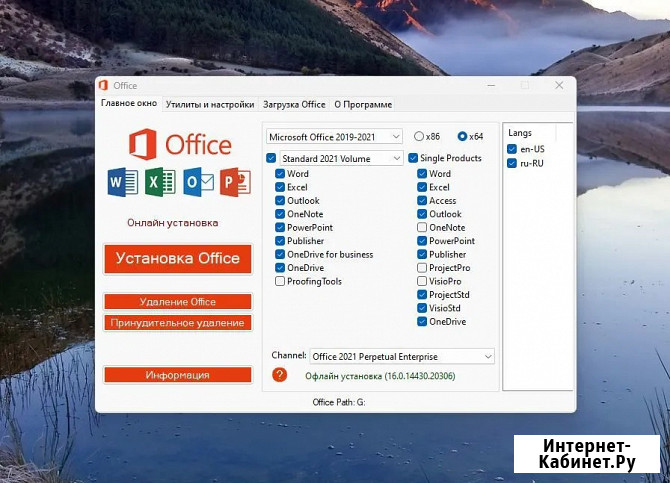Uncheck OneNote in the Standard suite list

280,214
